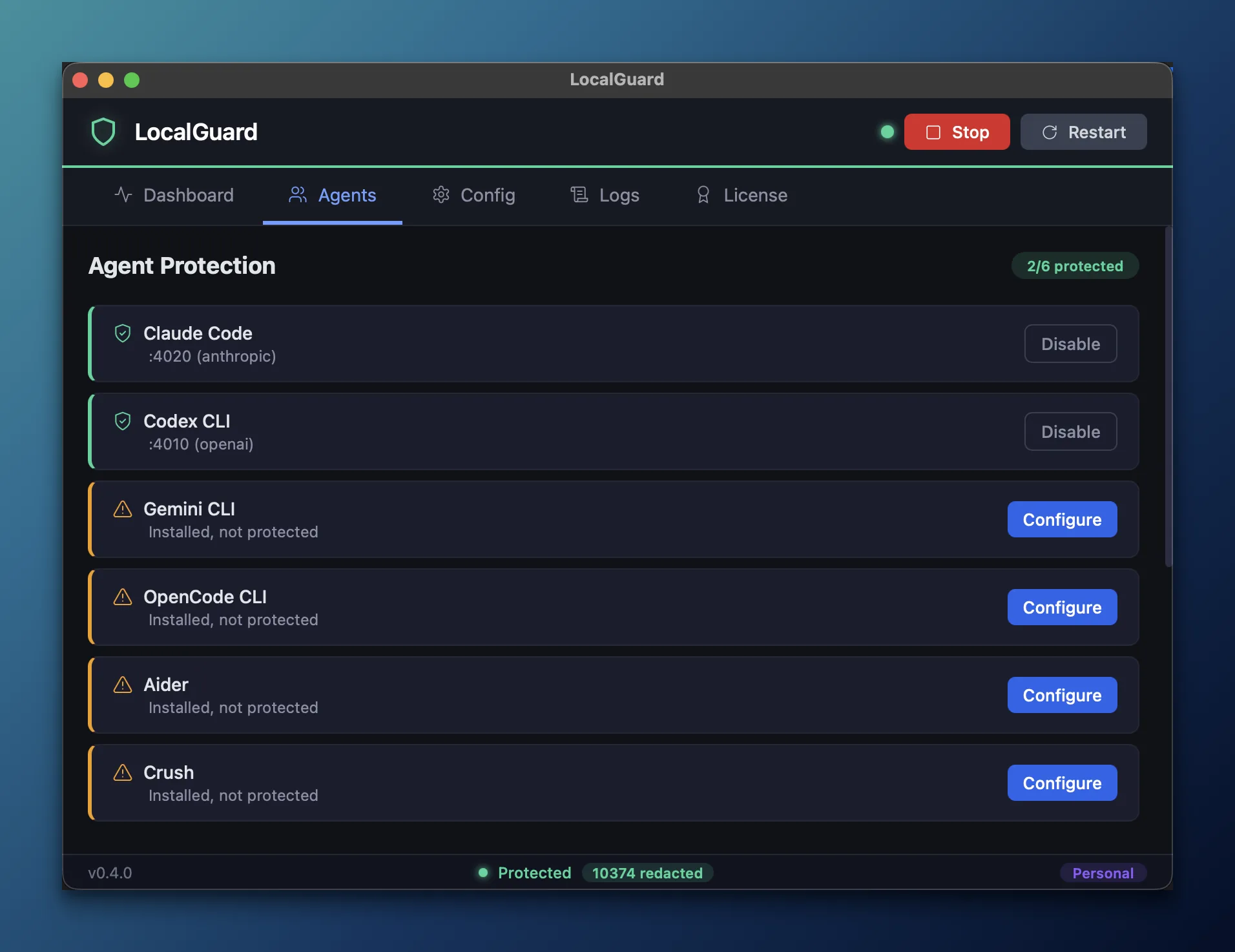This screenshot has height=952, width=1235.
Task: Select the Agents tab
Action: pyautogui.click(x=333, y=195)
